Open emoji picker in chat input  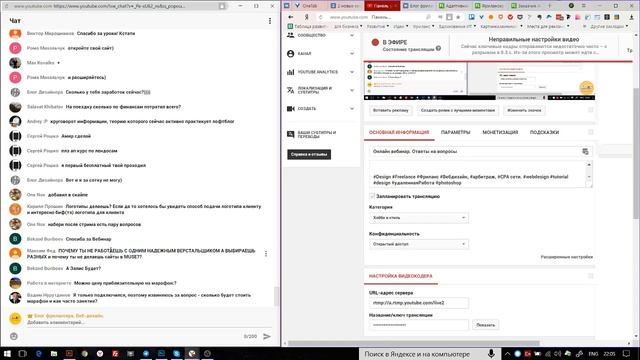coord(14,336)
